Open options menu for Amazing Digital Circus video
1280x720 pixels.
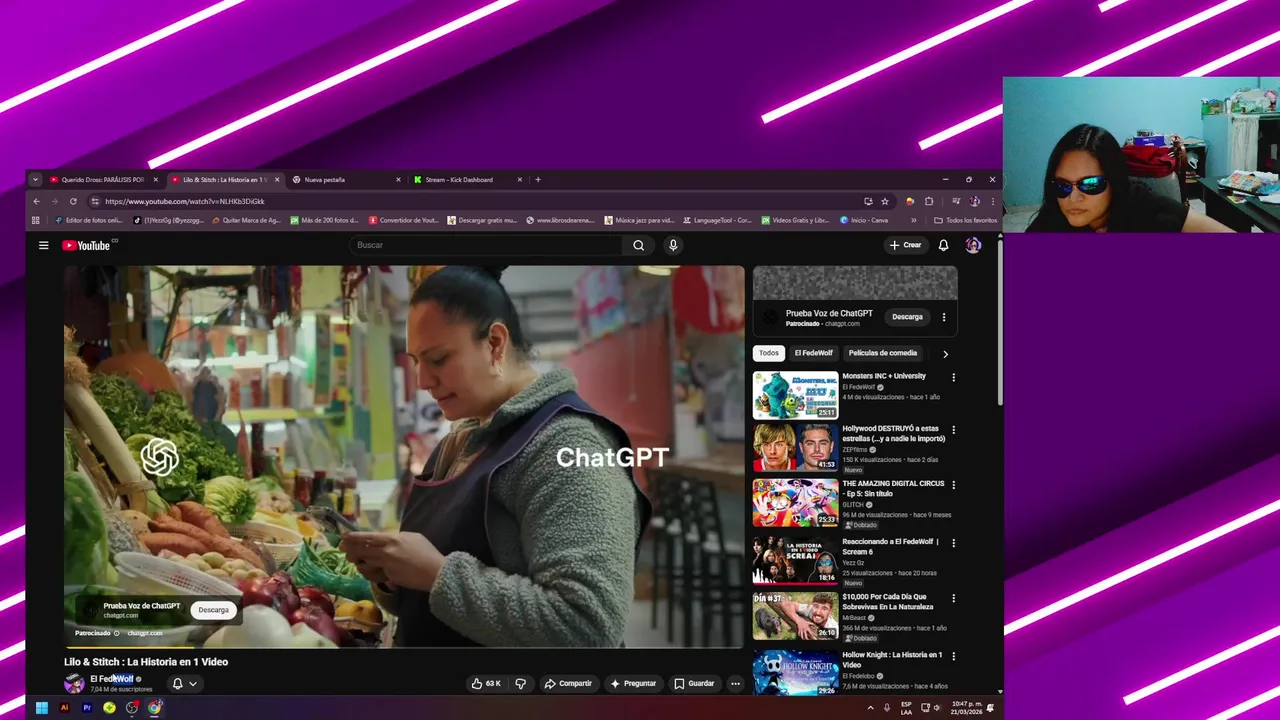[953, 485]
